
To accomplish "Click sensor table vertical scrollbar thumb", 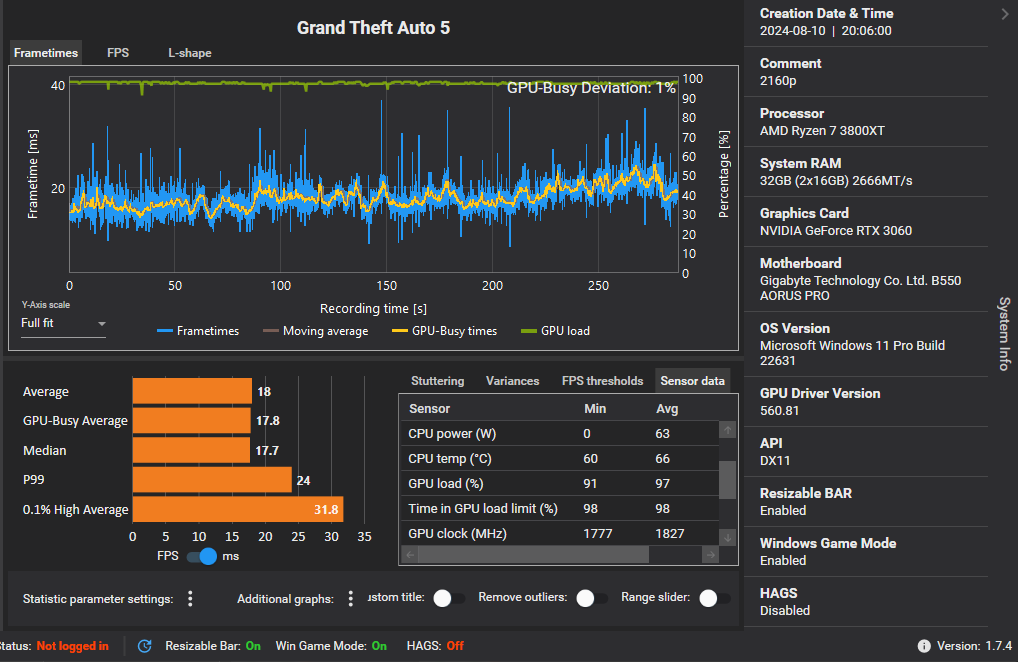I will (727, 480).
